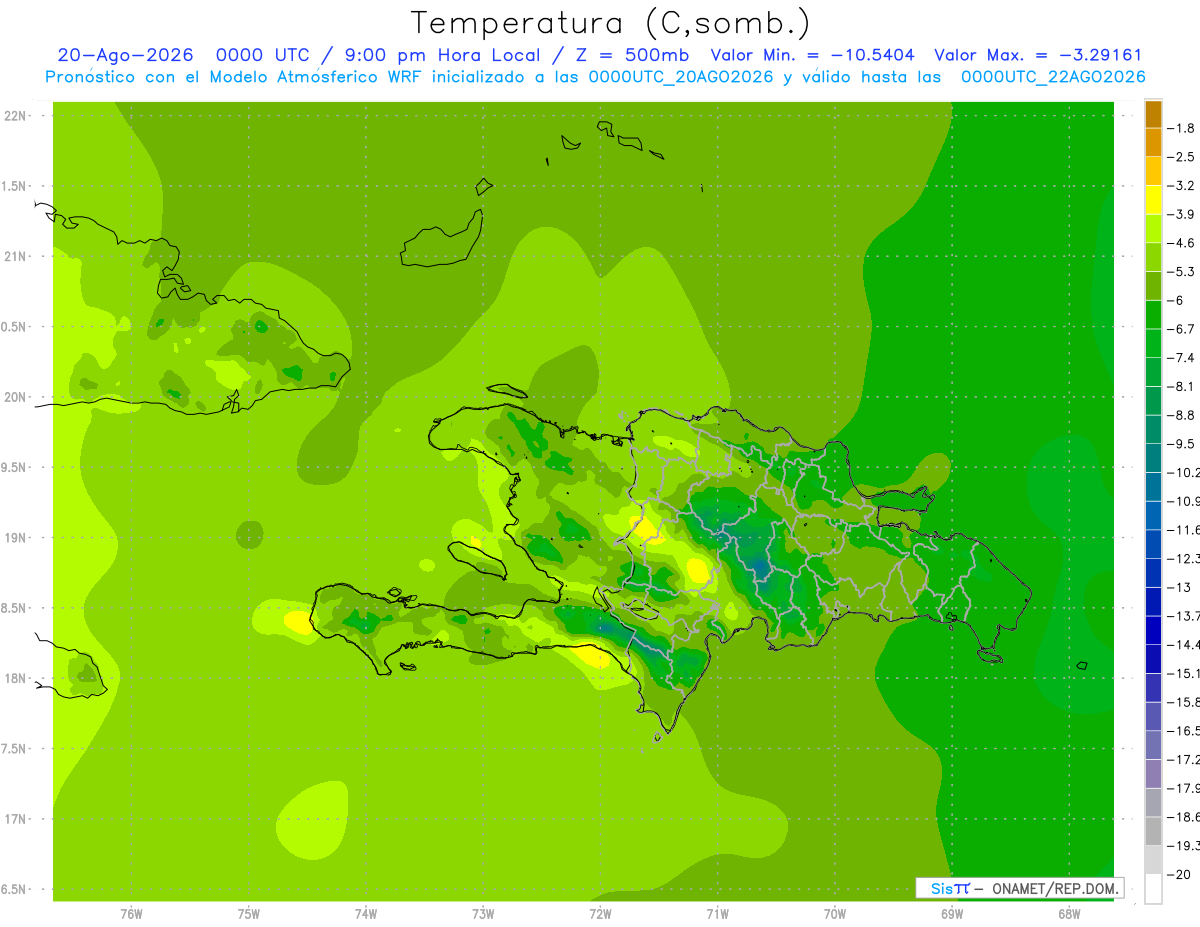Click the colorbar value "-4.6"
Screen dimensions: 1200x927
pos(1182,243)
